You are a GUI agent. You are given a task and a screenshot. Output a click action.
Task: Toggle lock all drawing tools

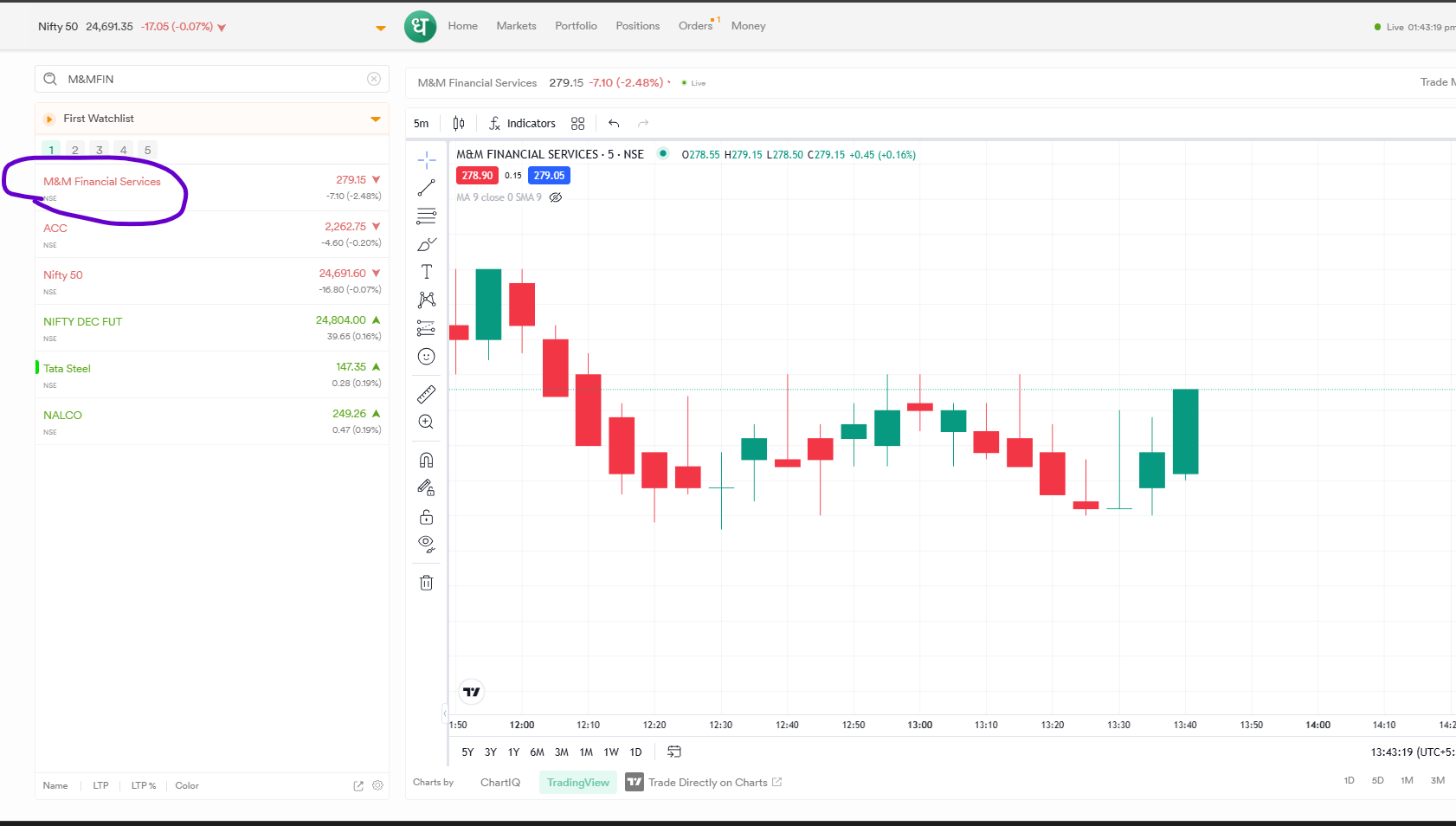[426, 517]
